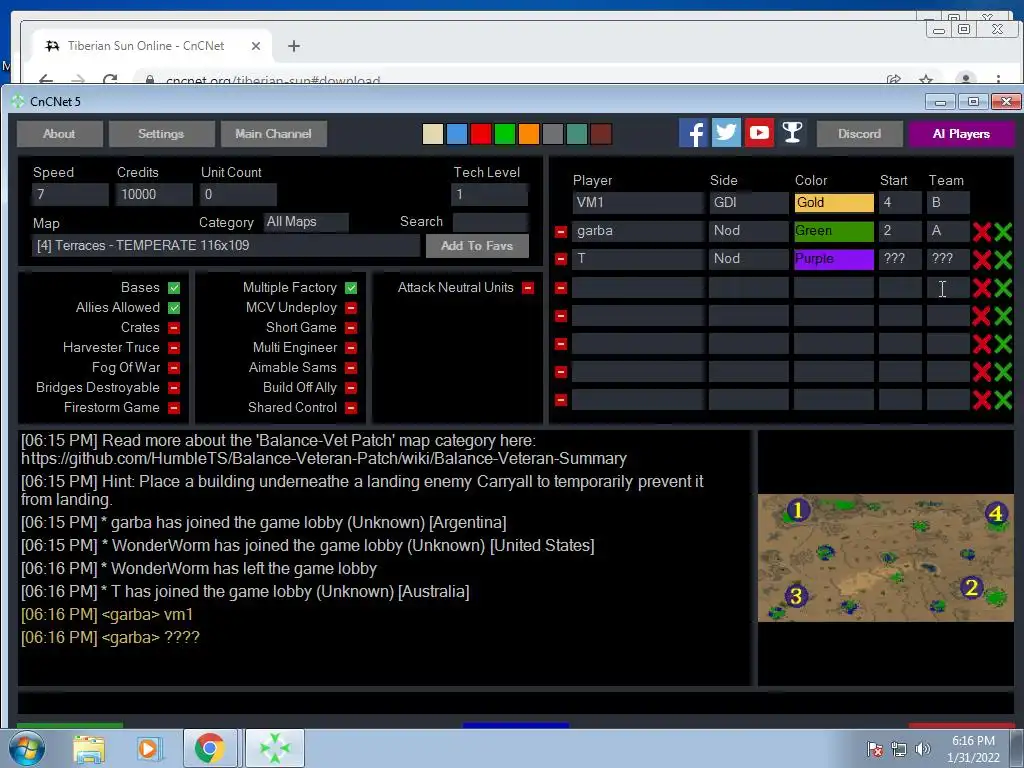Image resolution: width=1024 pixels, height=768 pixels.
Task: Click the Chrome bookmark star icon
Action: pos(925,80)
